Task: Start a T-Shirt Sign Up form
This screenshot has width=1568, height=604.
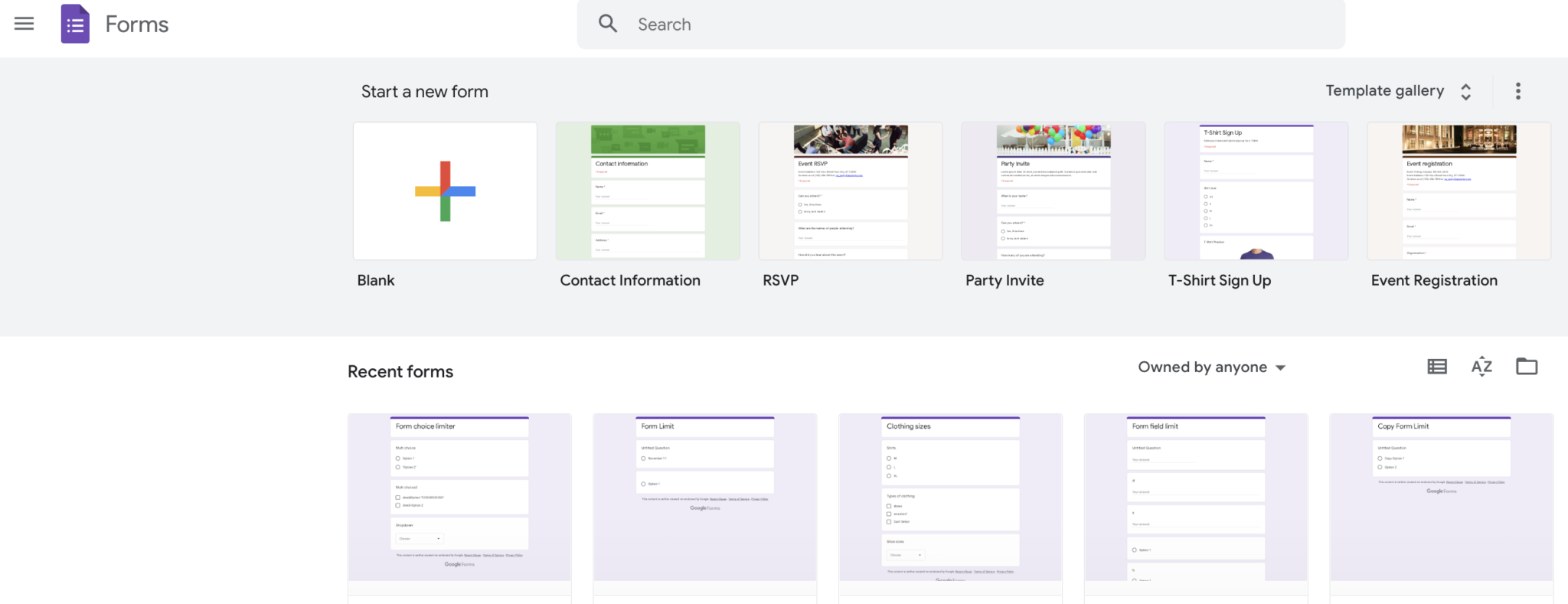Action: [x=1256, y=191]
